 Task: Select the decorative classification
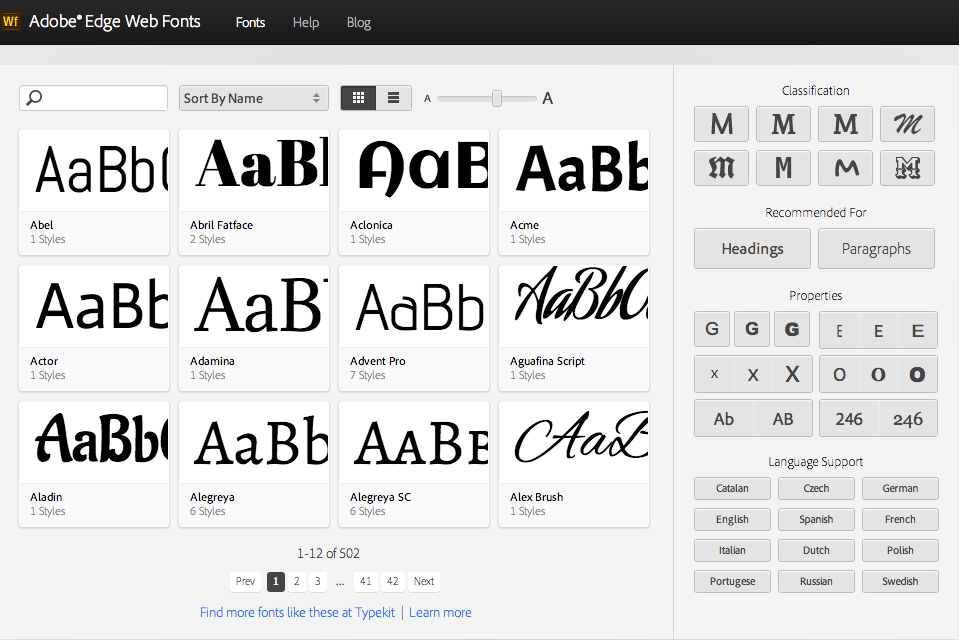point(908,168)
